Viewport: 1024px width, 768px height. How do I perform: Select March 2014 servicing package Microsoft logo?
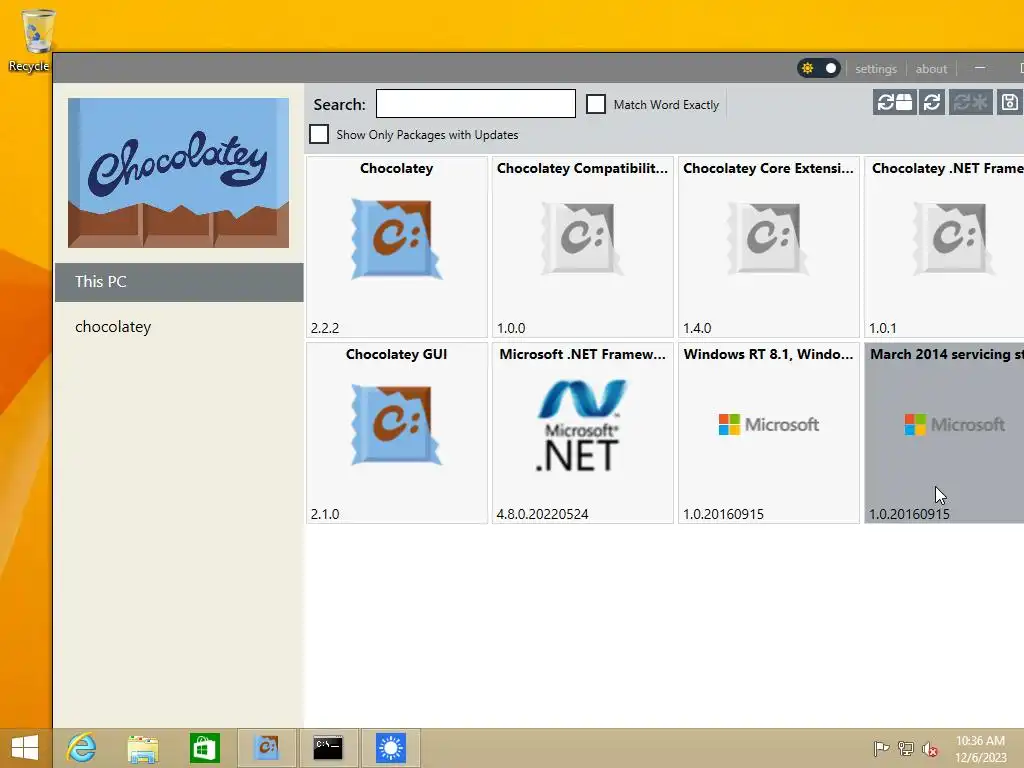(x=954, y=424)
